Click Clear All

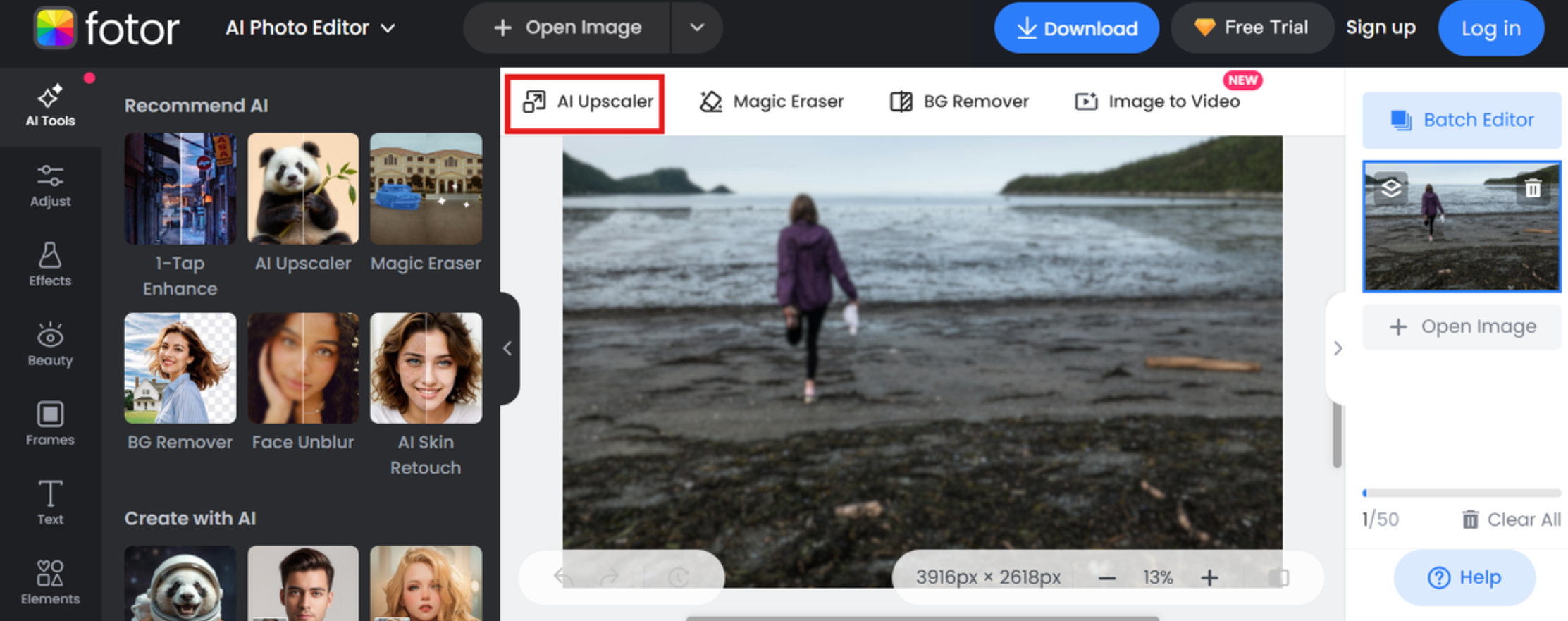1511,519
